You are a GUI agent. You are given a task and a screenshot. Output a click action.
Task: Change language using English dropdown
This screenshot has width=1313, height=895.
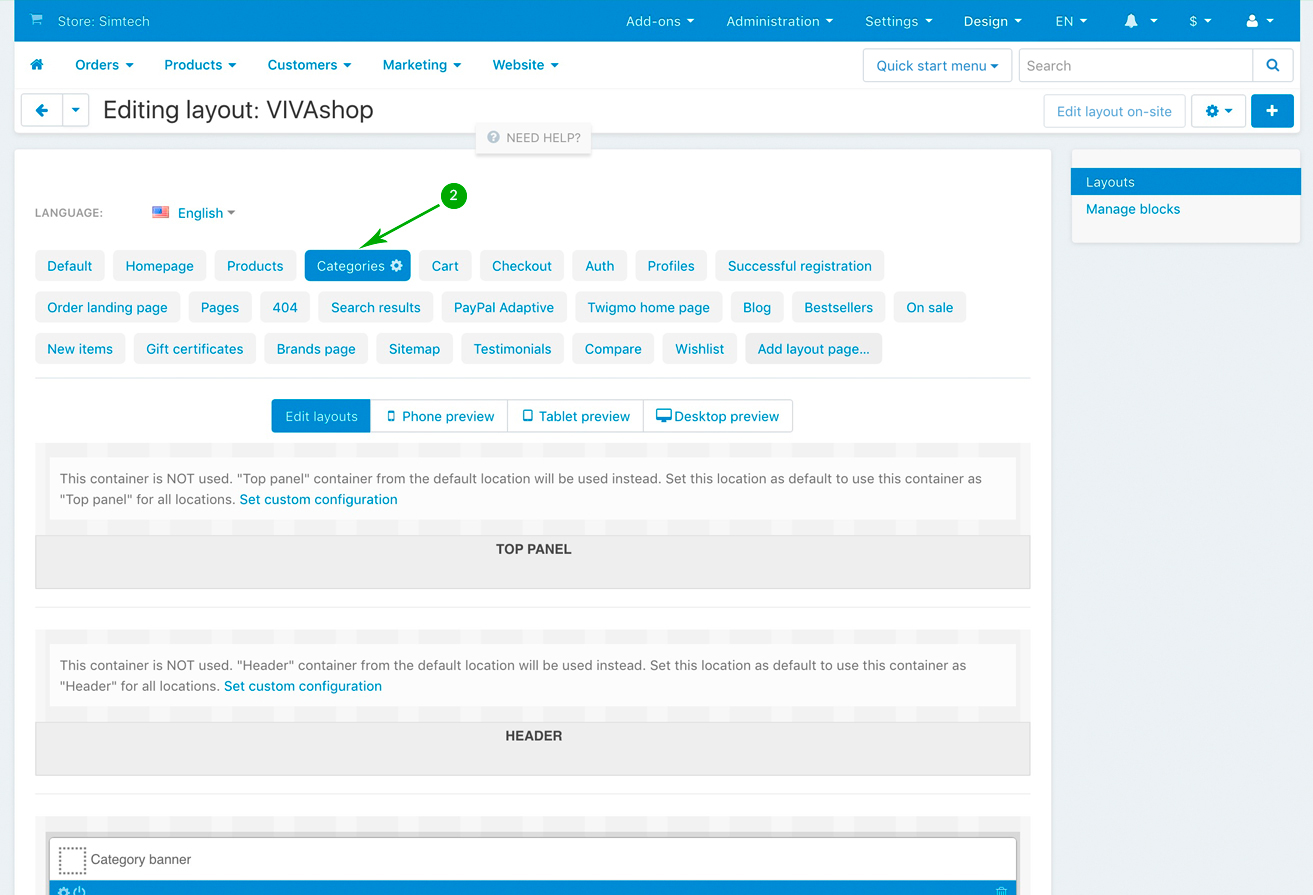(x=205, y=213)
